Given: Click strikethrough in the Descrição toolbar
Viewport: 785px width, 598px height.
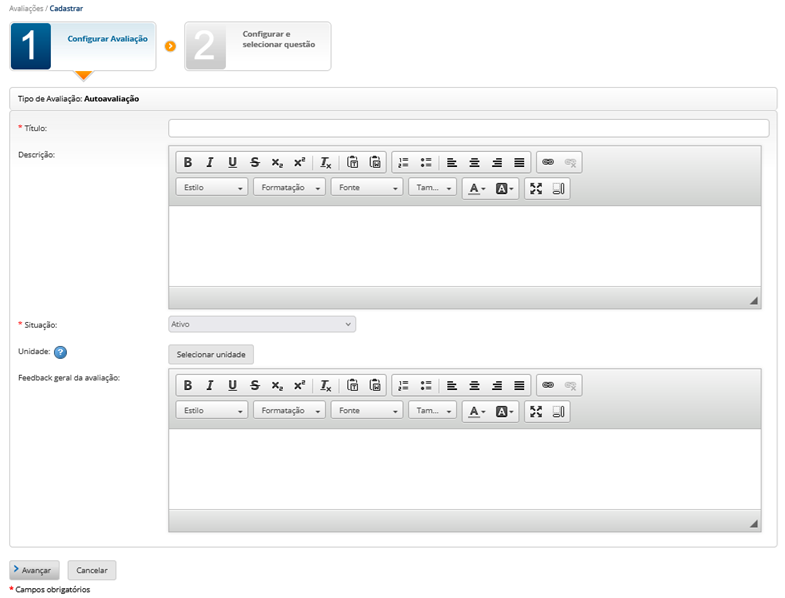Looking at the screenshot, I should coord(255,162).
